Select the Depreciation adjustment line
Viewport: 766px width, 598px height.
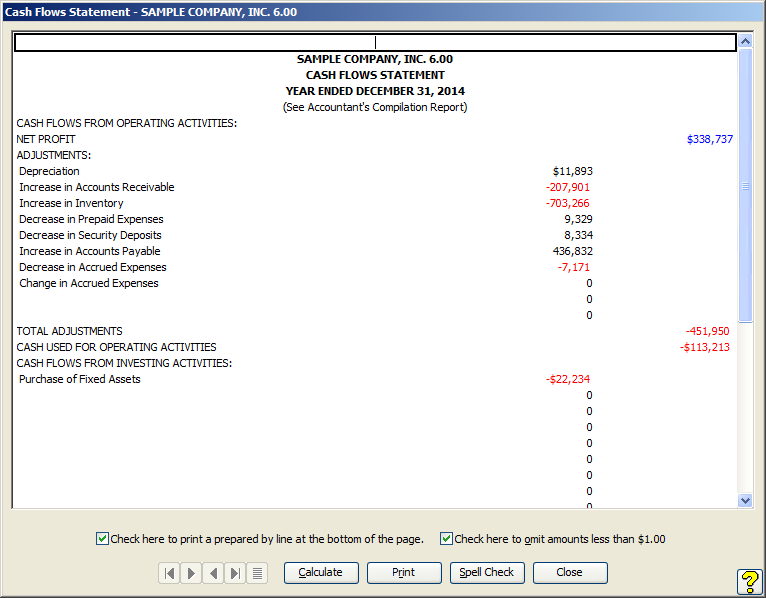click(49, 171)
